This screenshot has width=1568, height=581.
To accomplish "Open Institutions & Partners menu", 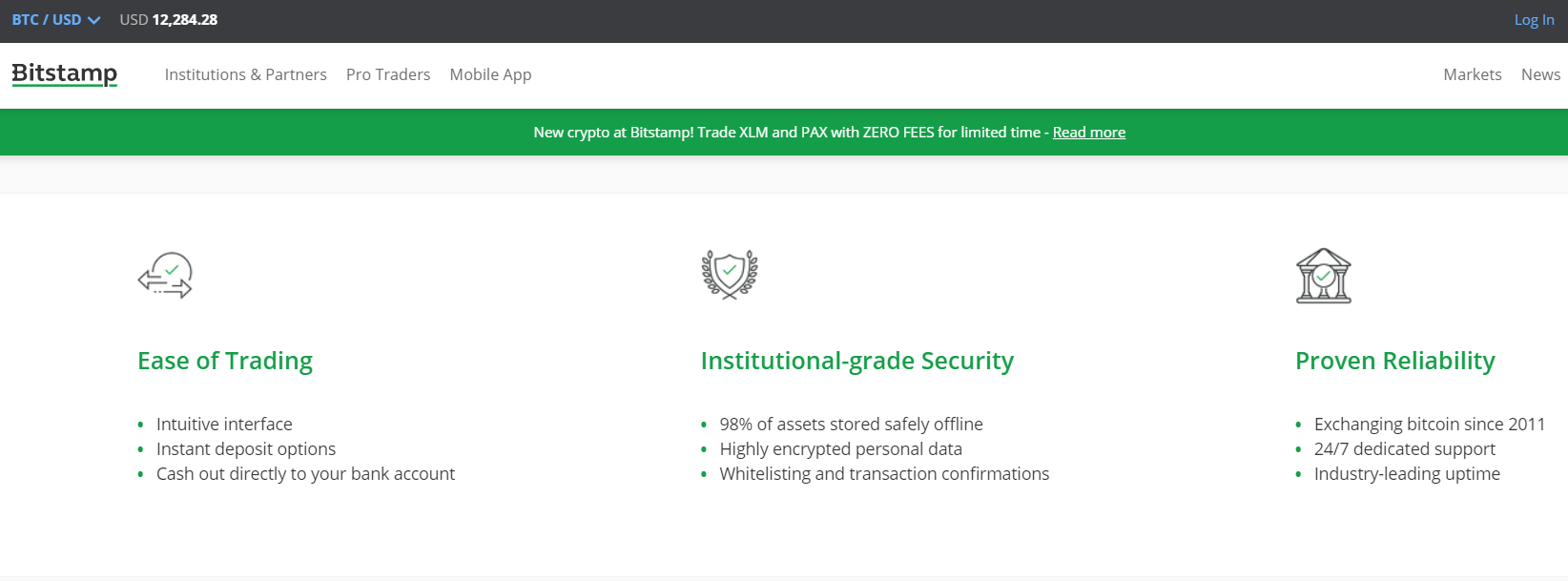I will pyautogui.click(x=245, y=74).
